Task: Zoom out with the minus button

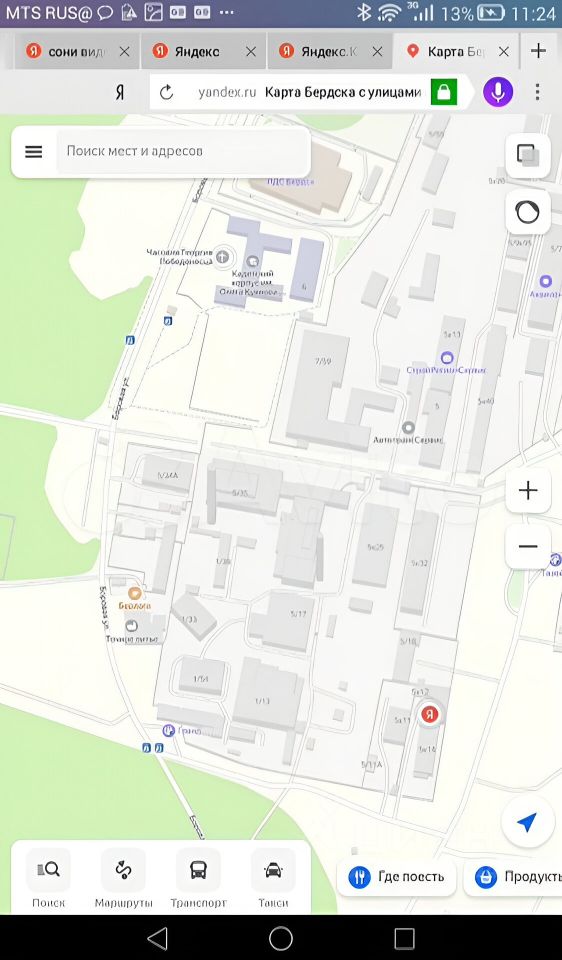Action: (x=528, y=546)
